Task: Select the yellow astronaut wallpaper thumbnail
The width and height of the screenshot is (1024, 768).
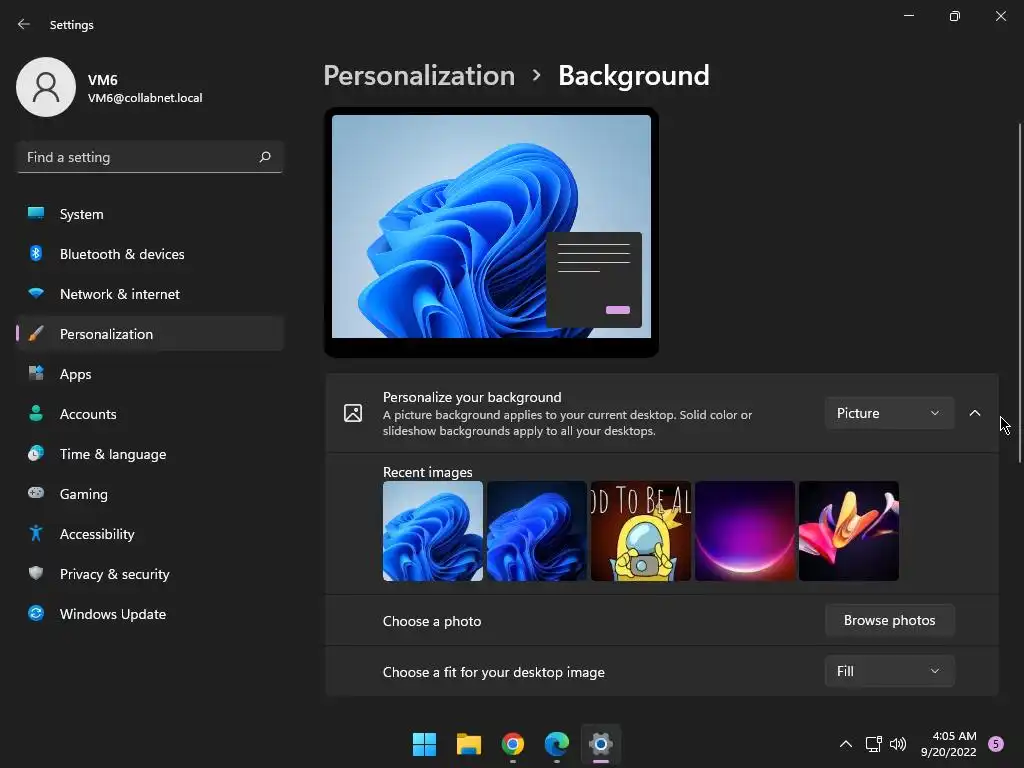Action: [x=641, y=531]
